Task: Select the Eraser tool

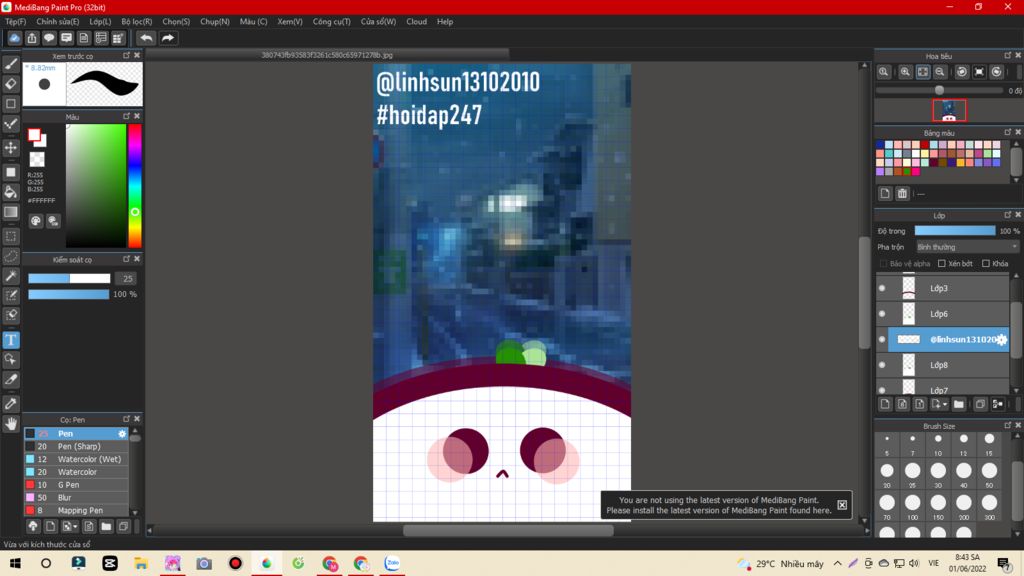Action: 11,84
